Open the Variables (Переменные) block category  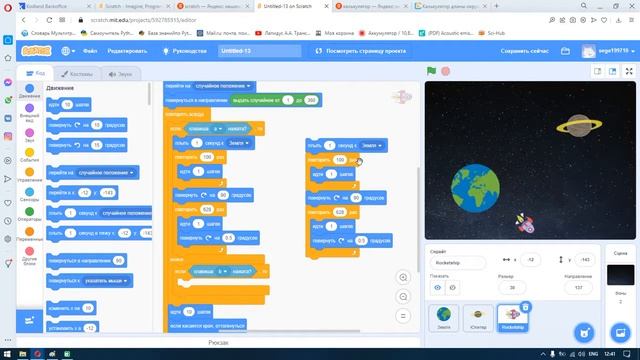pos(29,234)
